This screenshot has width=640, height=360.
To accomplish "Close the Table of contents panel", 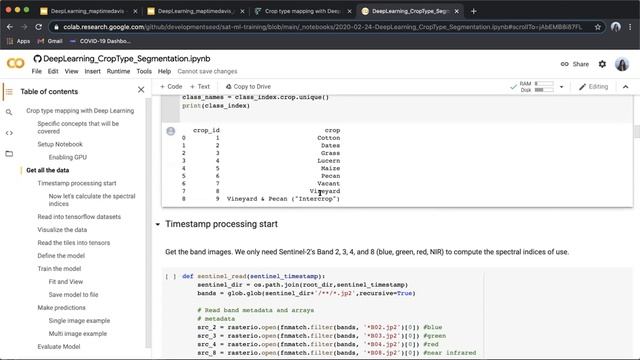I will tap(141, 90).
